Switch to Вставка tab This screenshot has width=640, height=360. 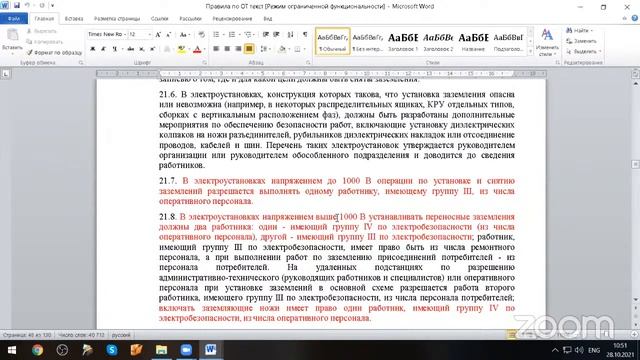pos(74,19)
